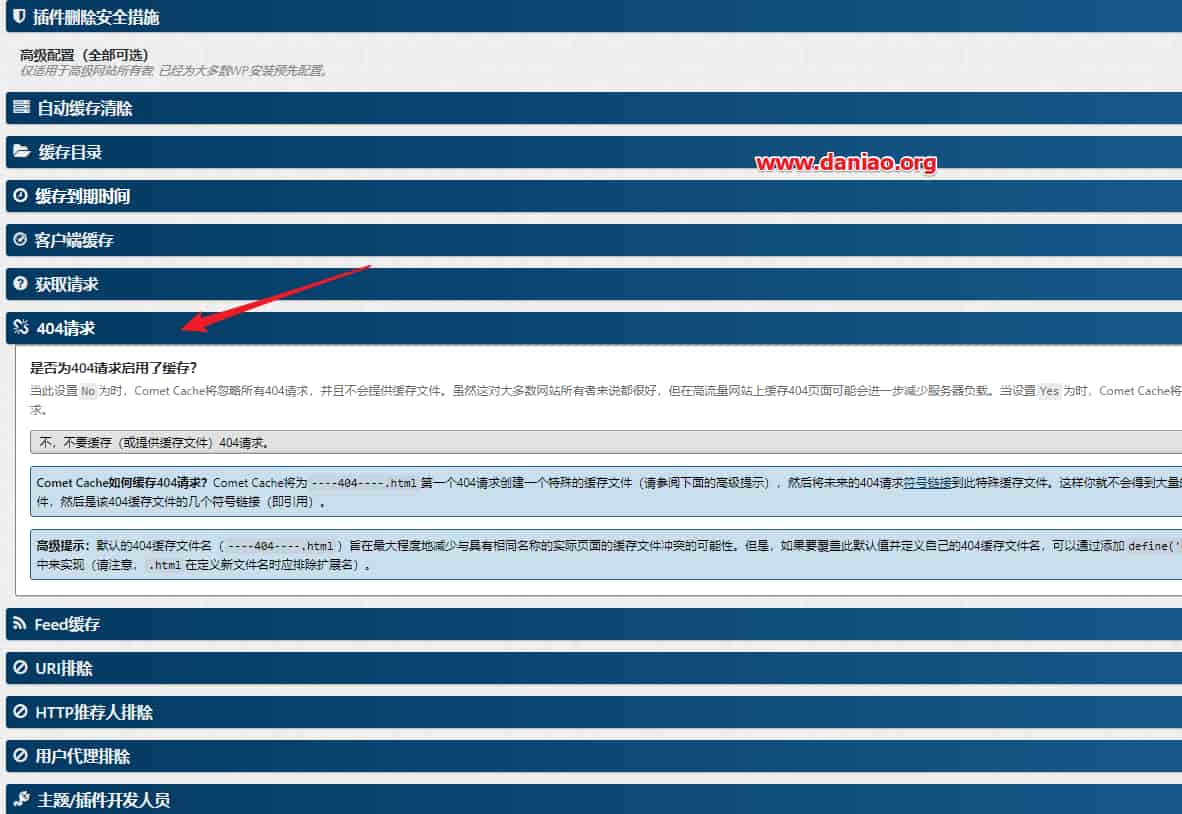The width and height of the screenshot is (1182, 814).
Task: Click the wrench icon beside 主题/插件开发人员
Action: coord(22,799)
